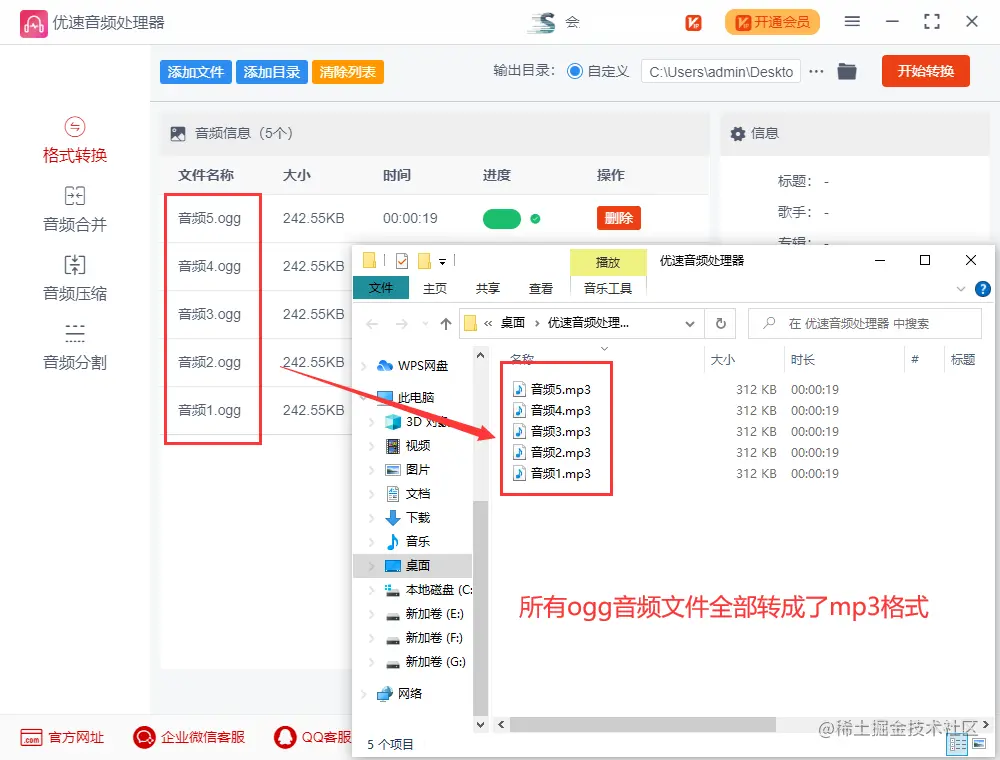Click the 清除列表 button
1000x760 pixels.
348,72
